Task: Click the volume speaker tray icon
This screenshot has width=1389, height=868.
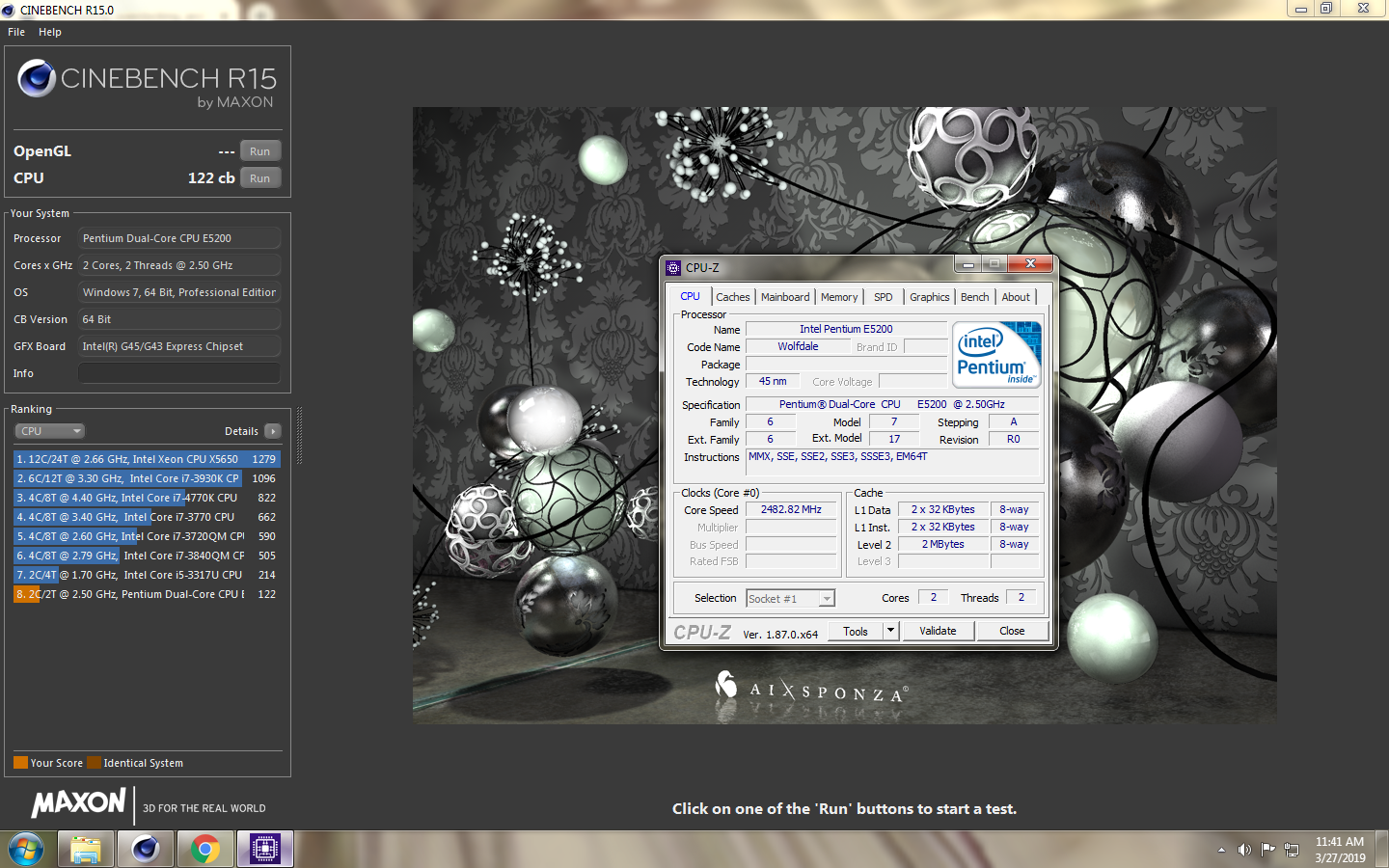Action: click(x=1244, y=850)
